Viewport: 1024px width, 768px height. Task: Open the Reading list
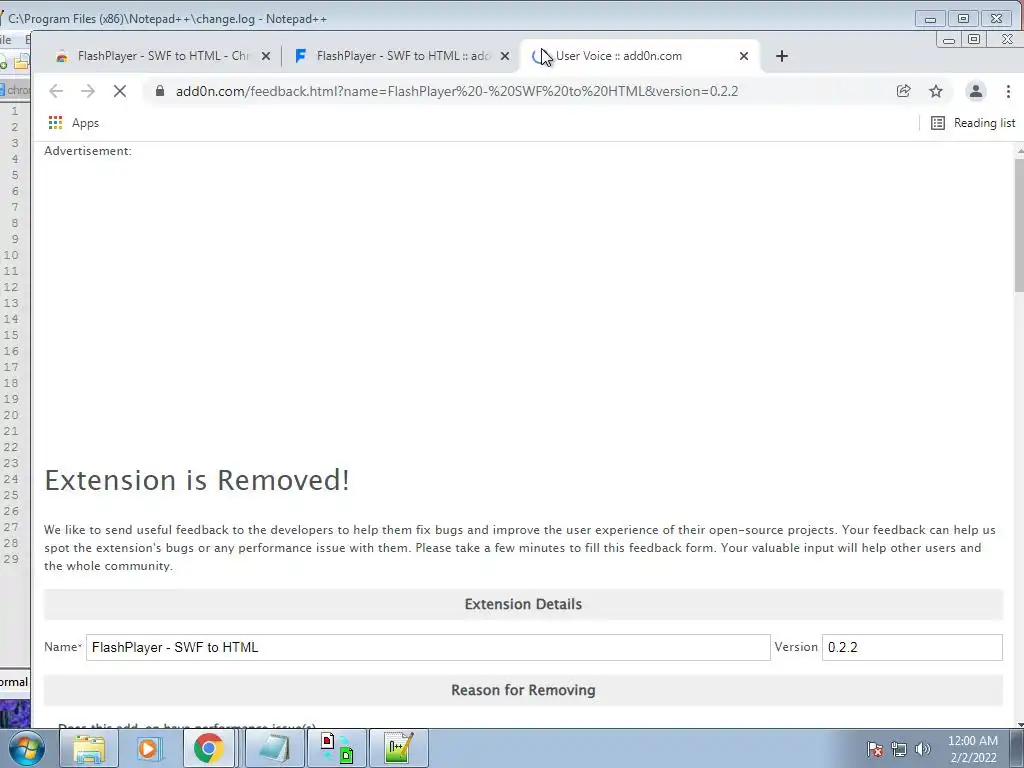pos(973,123)
